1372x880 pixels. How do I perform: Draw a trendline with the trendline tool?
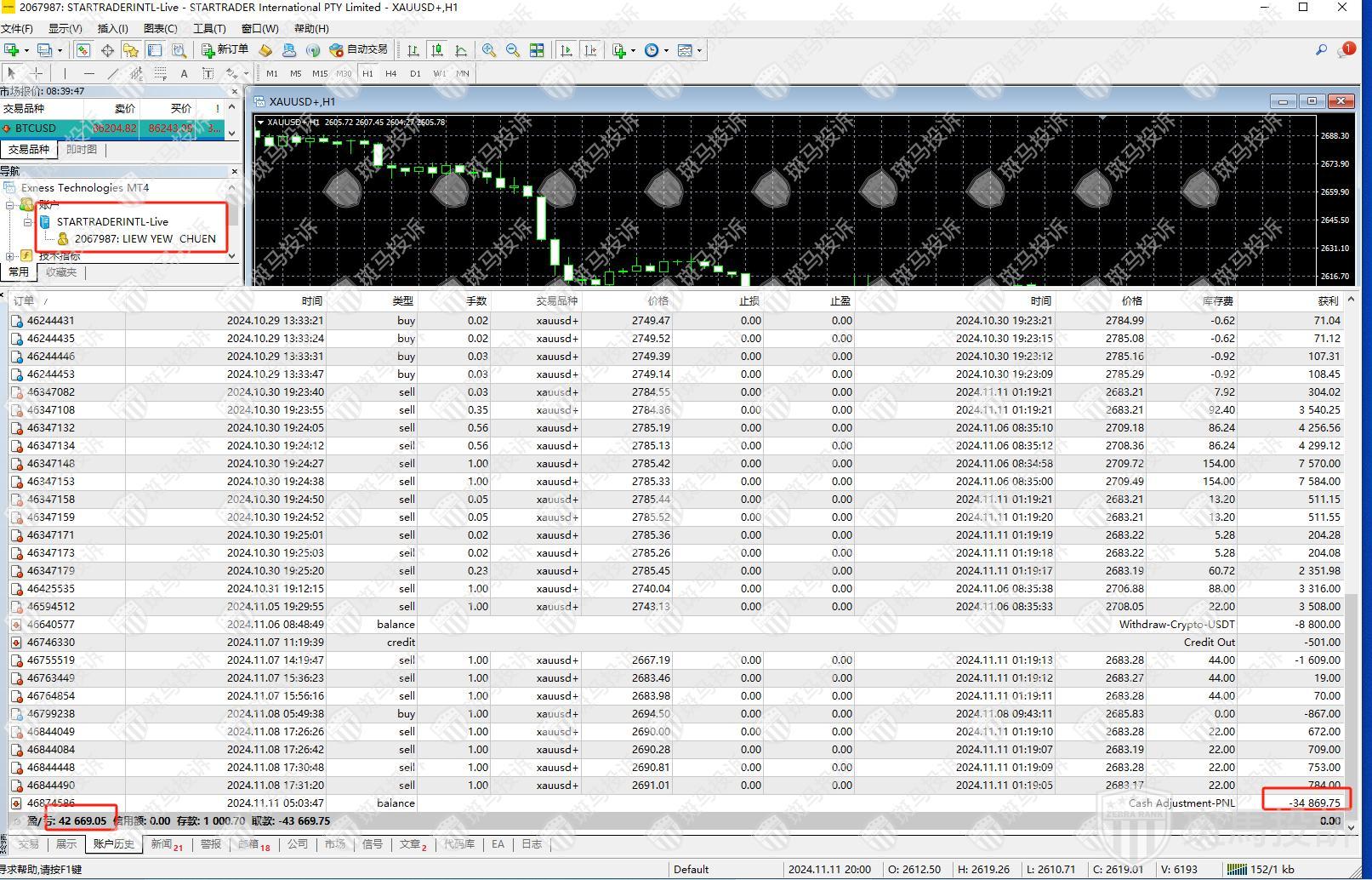112,74
